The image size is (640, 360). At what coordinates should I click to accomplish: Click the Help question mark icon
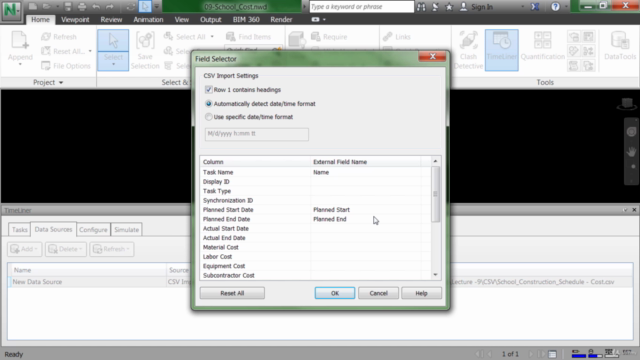556,7
